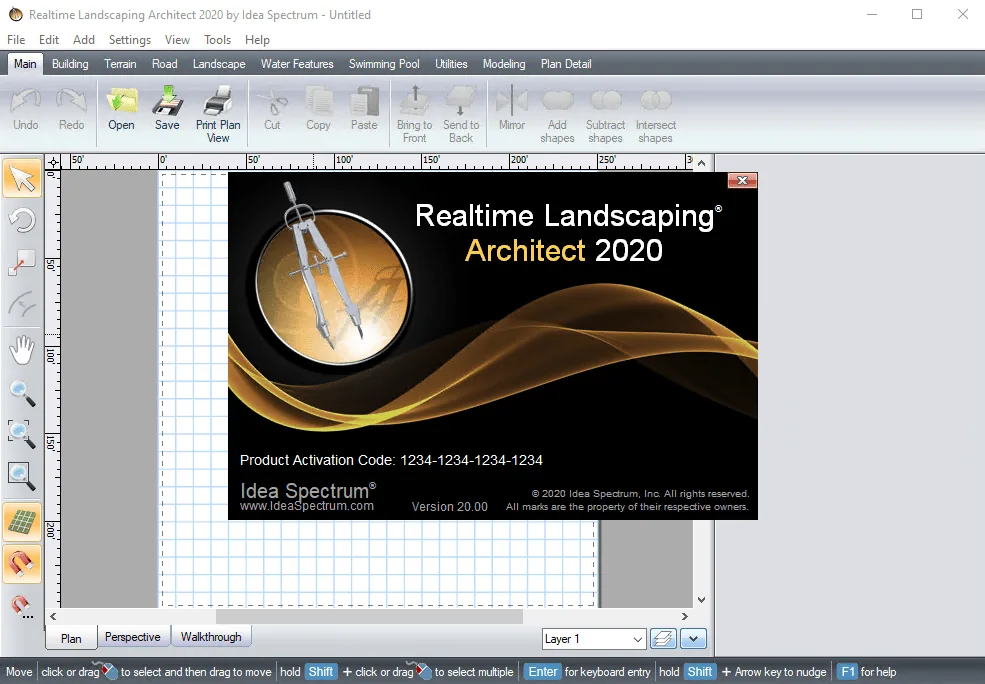Click horizontal scrollbar right arrow
The width and height of the screenshot is (985, 684).
(685, 617)
